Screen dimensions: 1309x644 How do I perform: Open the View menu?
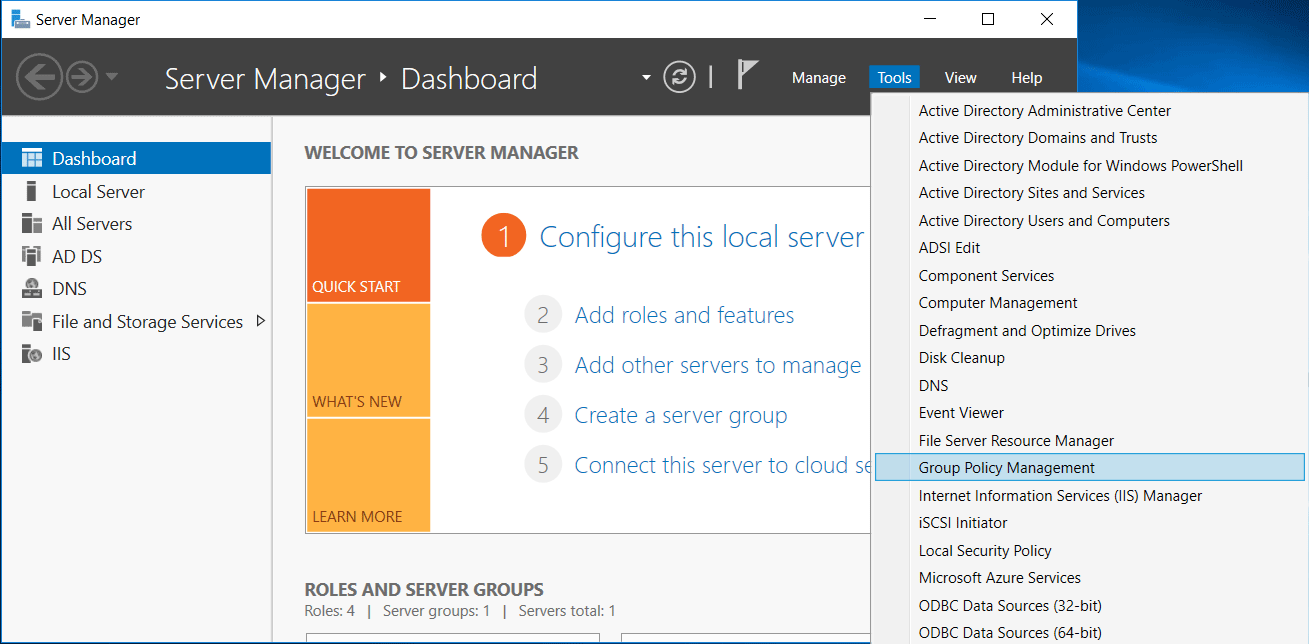tap(960, 78)
